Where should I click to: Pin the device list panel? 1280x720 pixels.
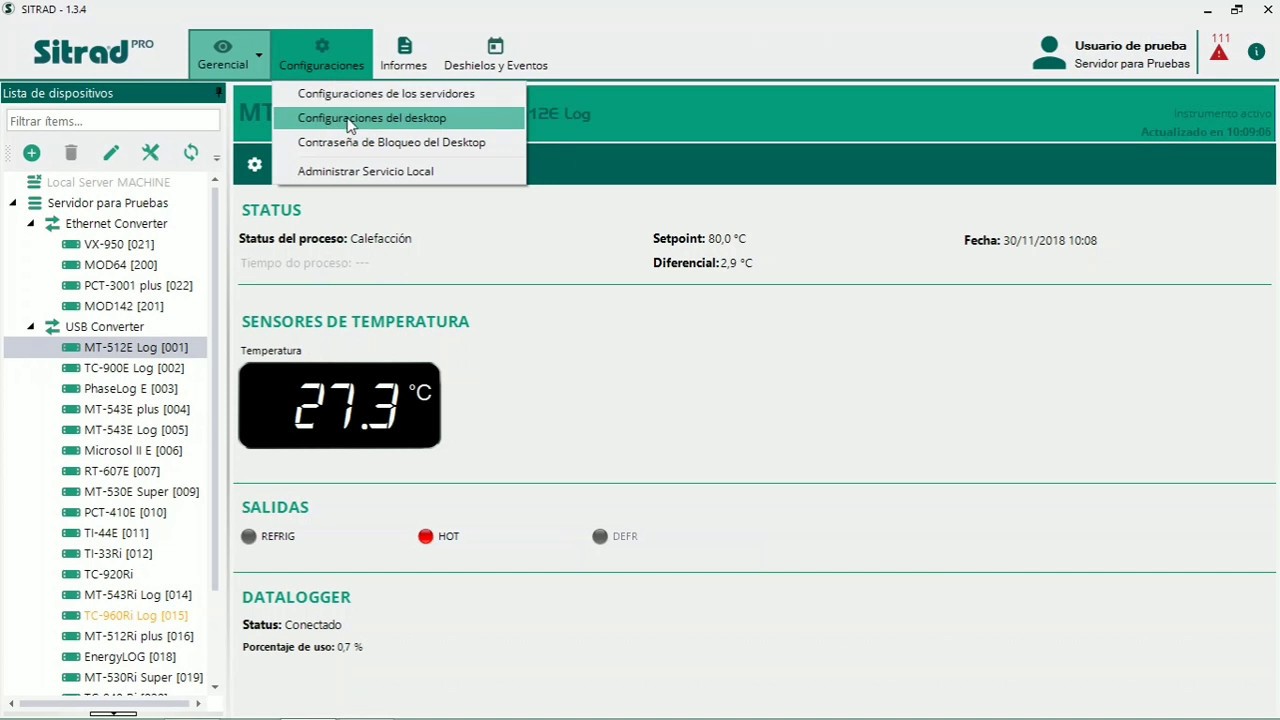[x=218, y=92]
